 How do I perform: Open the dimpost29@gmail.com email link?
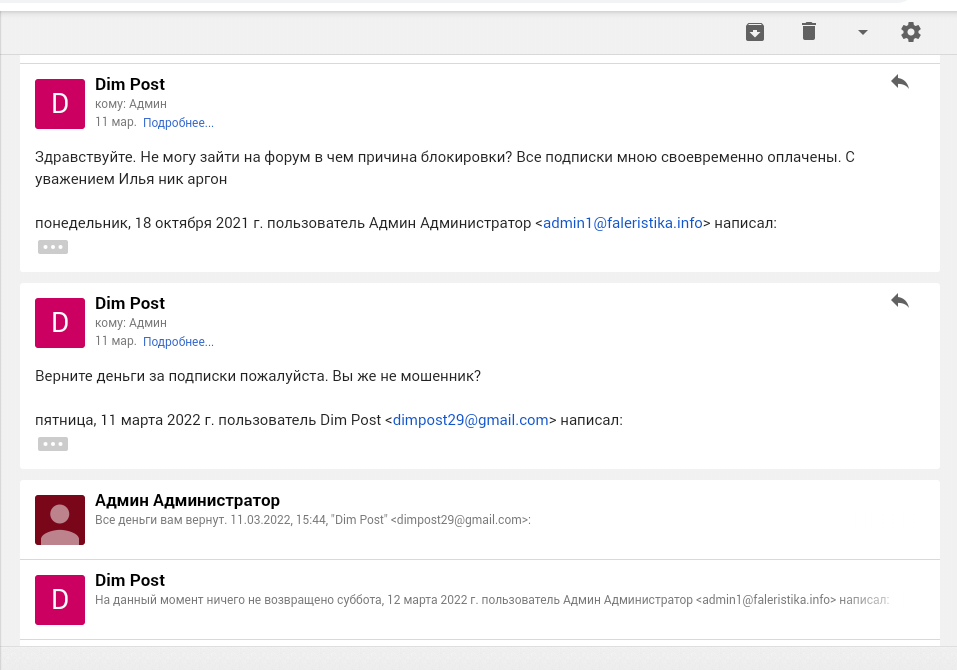click(x=471, y=420)
